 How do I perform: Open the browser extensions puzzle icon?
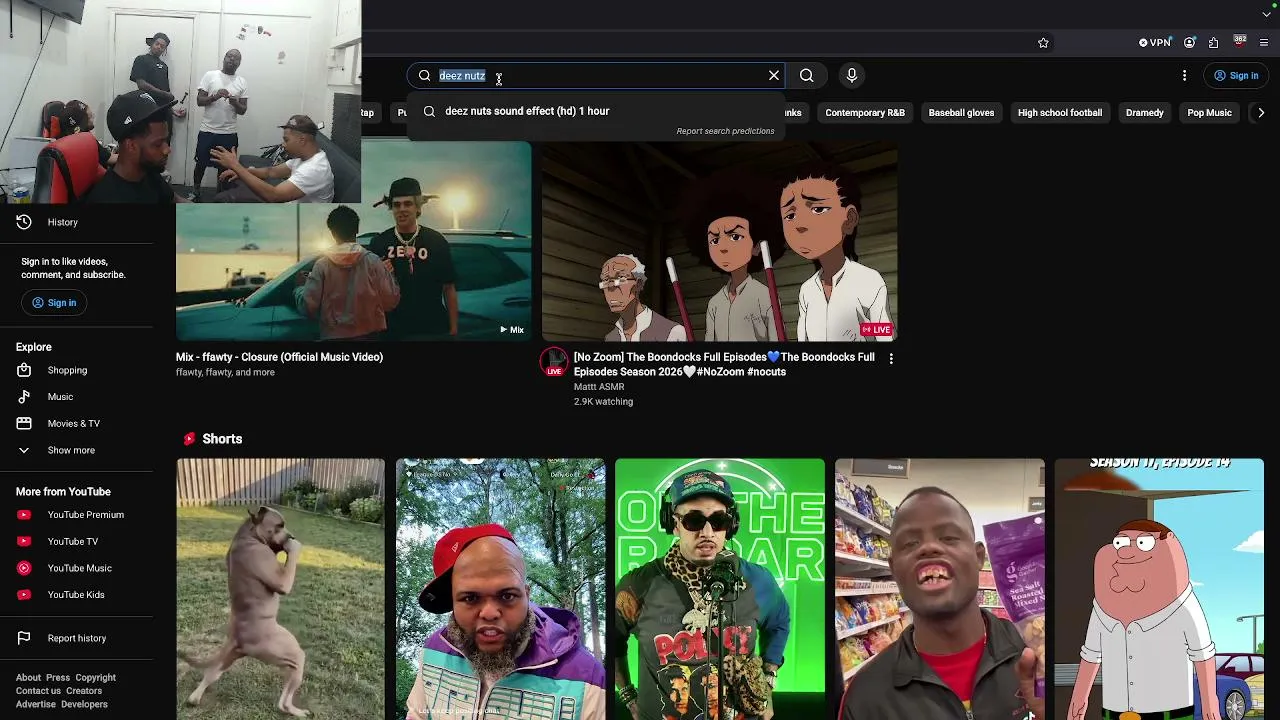pos(1213,43)
